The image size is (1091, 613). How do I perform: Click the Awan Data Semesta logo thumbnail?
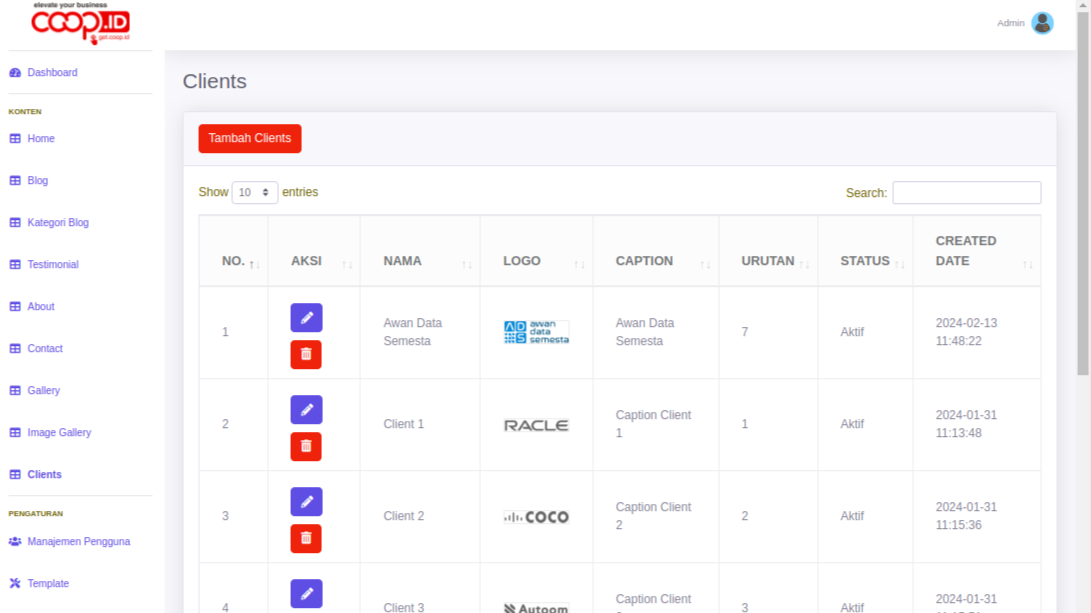coord(536,332)
